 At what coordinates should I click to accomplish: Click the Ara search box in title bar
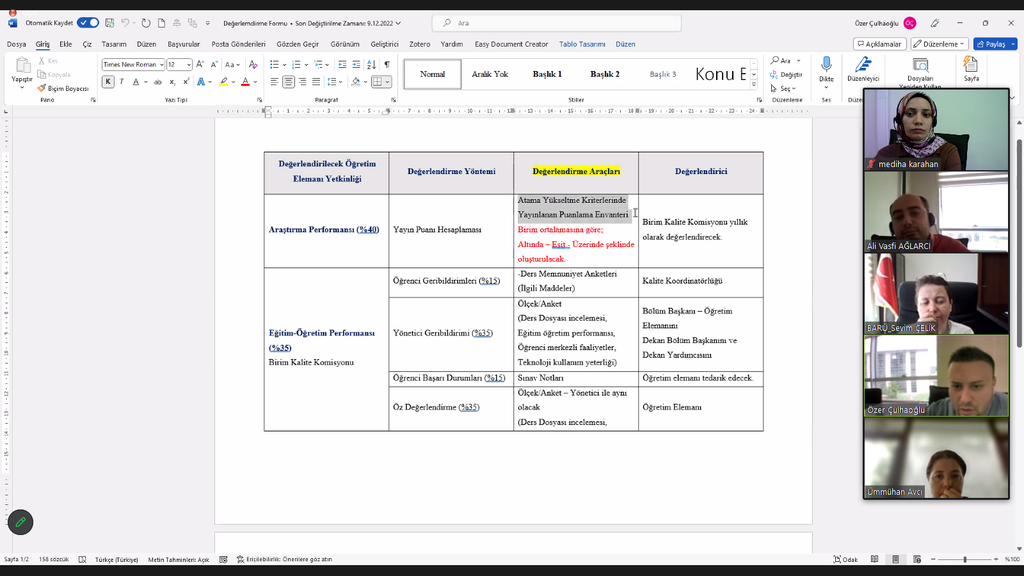point(540,23)
